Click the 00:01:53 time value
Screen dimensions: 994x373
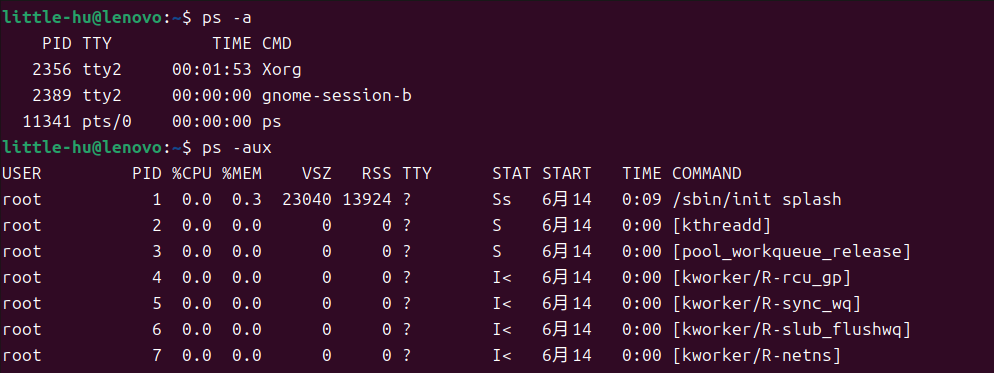pyautogui.click(x=212, y=70)
